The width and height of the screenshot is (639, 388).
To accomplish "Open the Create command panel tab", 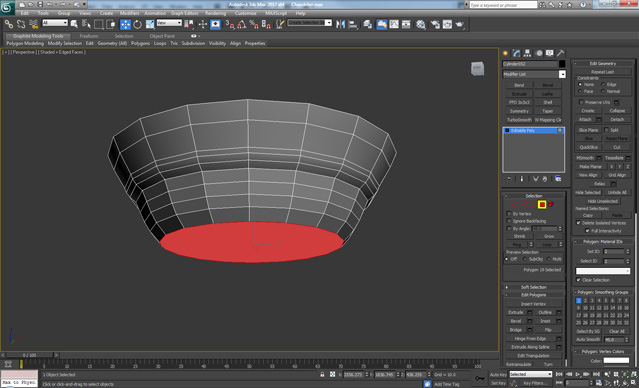I will pos(506,53).
